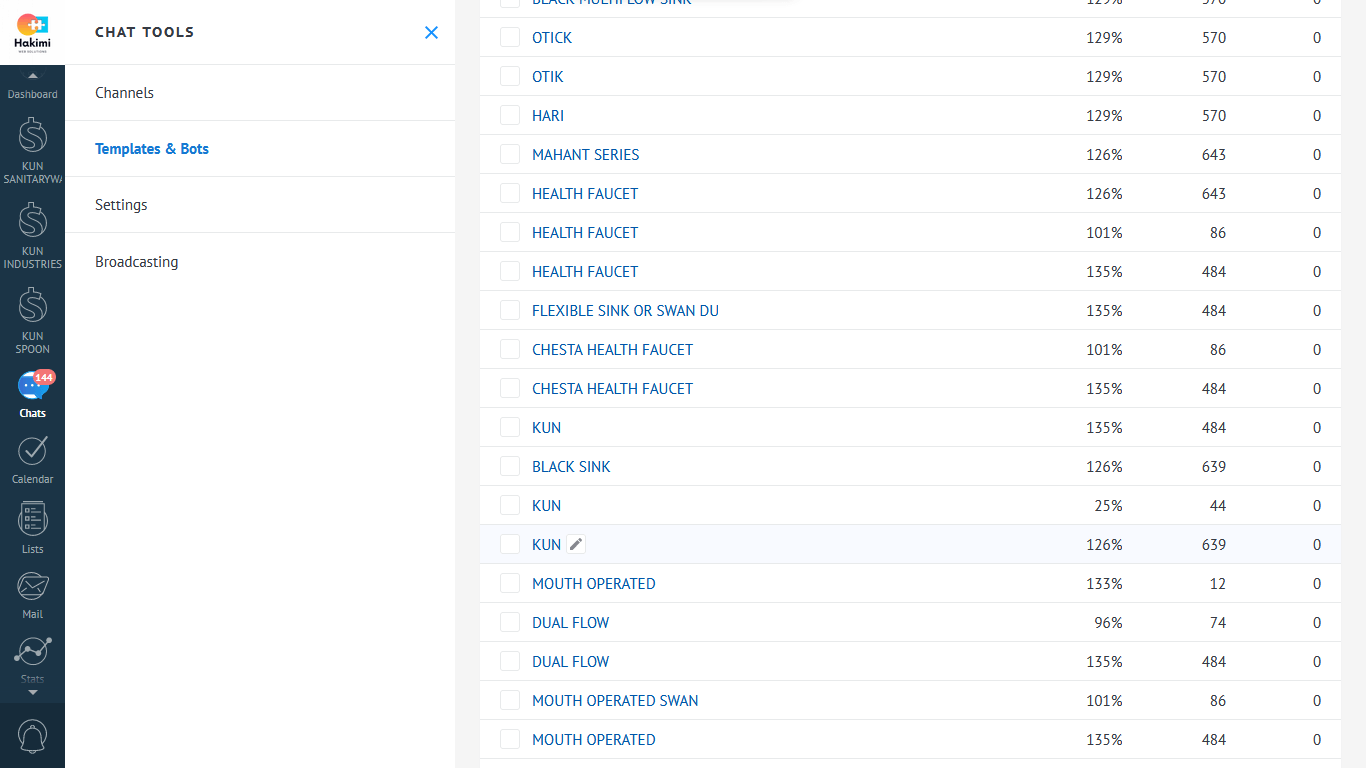The image size is (1366, 768).
Task: Click the value 74 in DUAL FLOW row
Action: click(1217, 623)
